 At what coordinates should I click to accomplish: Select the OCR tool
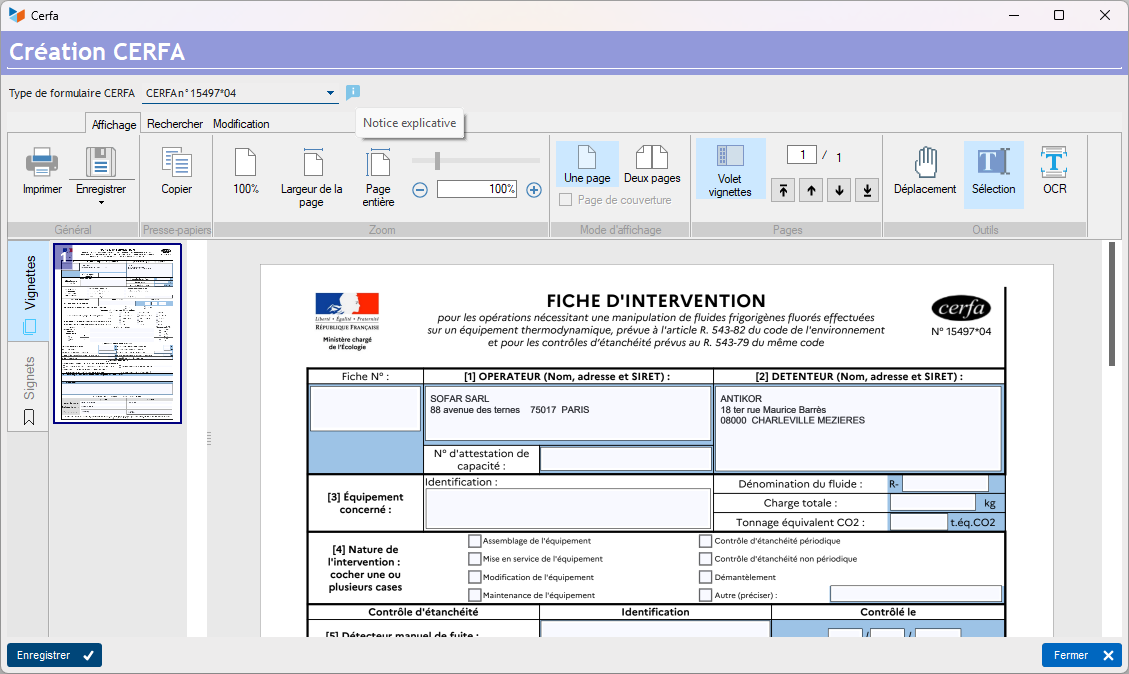click(1054, 171)
